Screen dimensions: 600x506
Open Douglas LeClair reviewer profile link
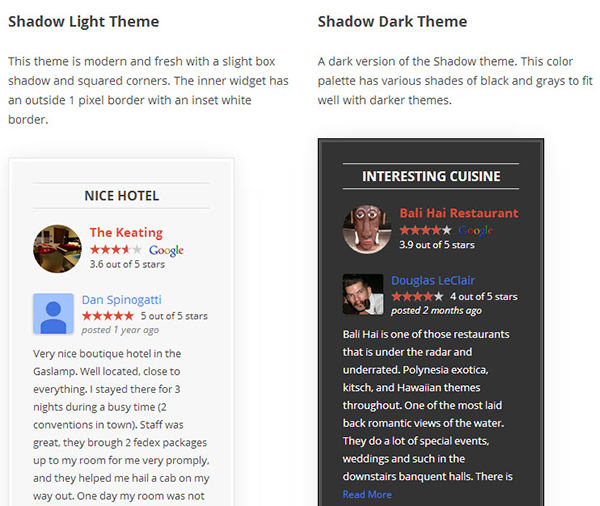point(433,281)
